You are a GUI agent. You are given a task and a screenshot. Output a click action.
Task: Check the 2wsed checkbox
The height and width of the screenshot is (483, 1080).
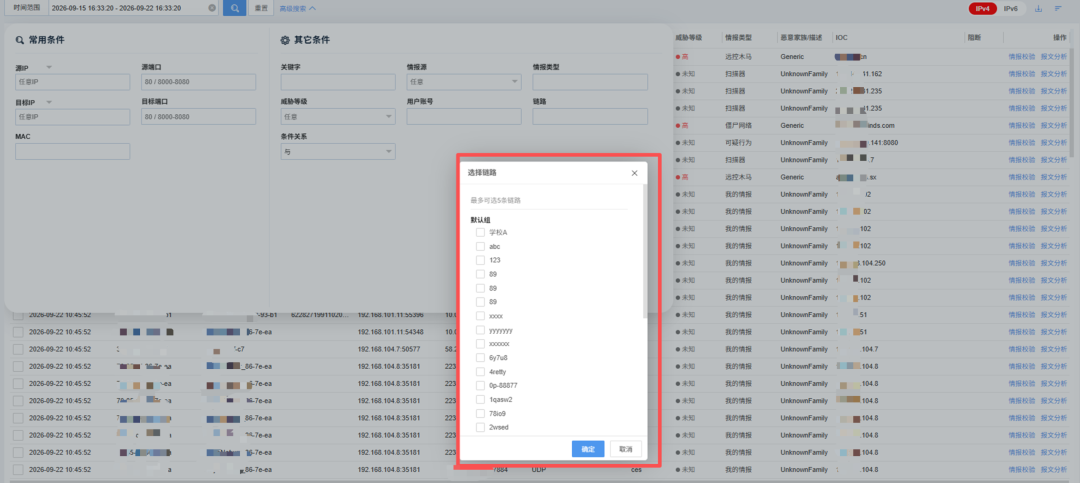480,427
